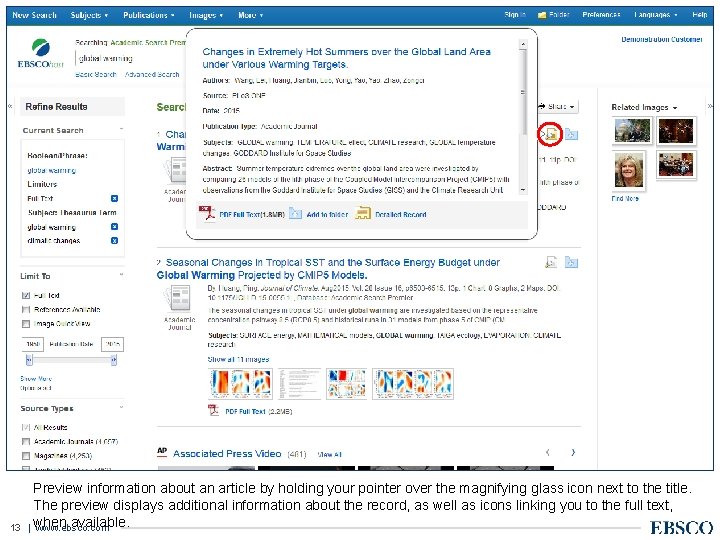Viewport: 720px width, 540px height.
Task: Remove the Full Text limiter with its X icon
Action: point(114,198)
